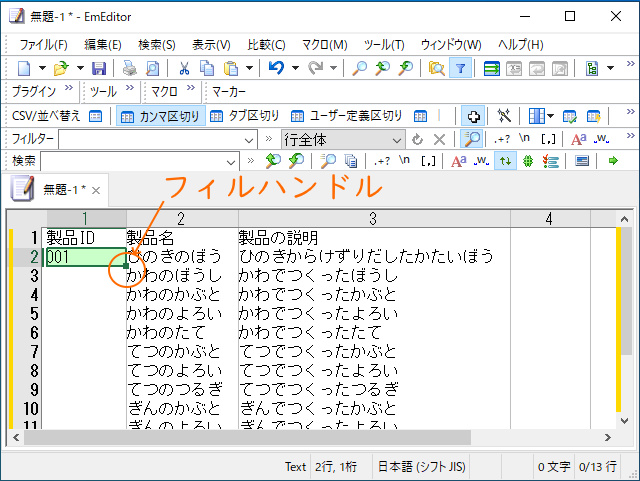Open the 行全体 column selector dropdown
Viewport: 640px width, 481px height.
396,140
